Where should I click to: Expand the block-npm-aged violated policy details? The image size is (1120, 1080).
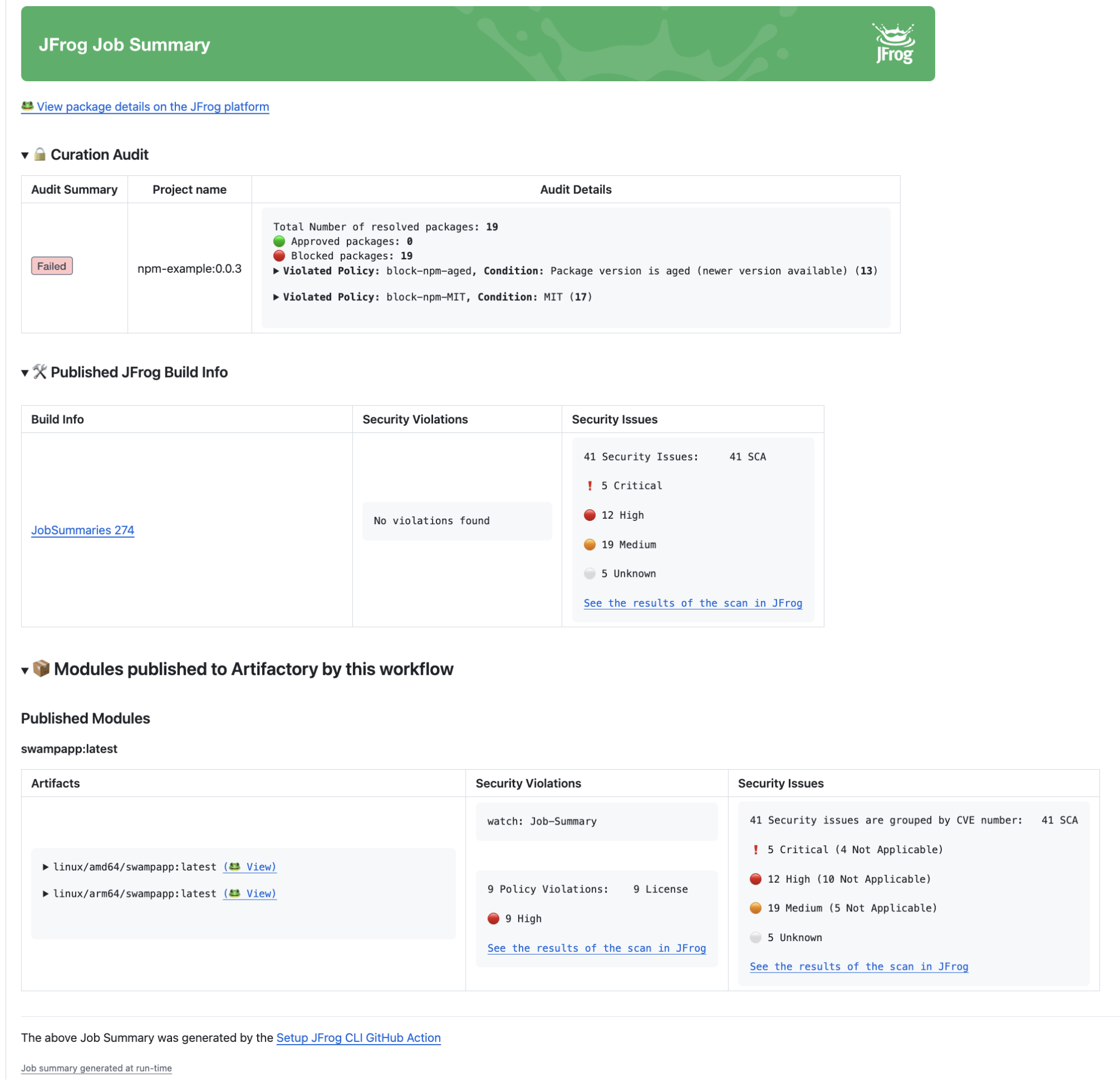click(276, 271)
